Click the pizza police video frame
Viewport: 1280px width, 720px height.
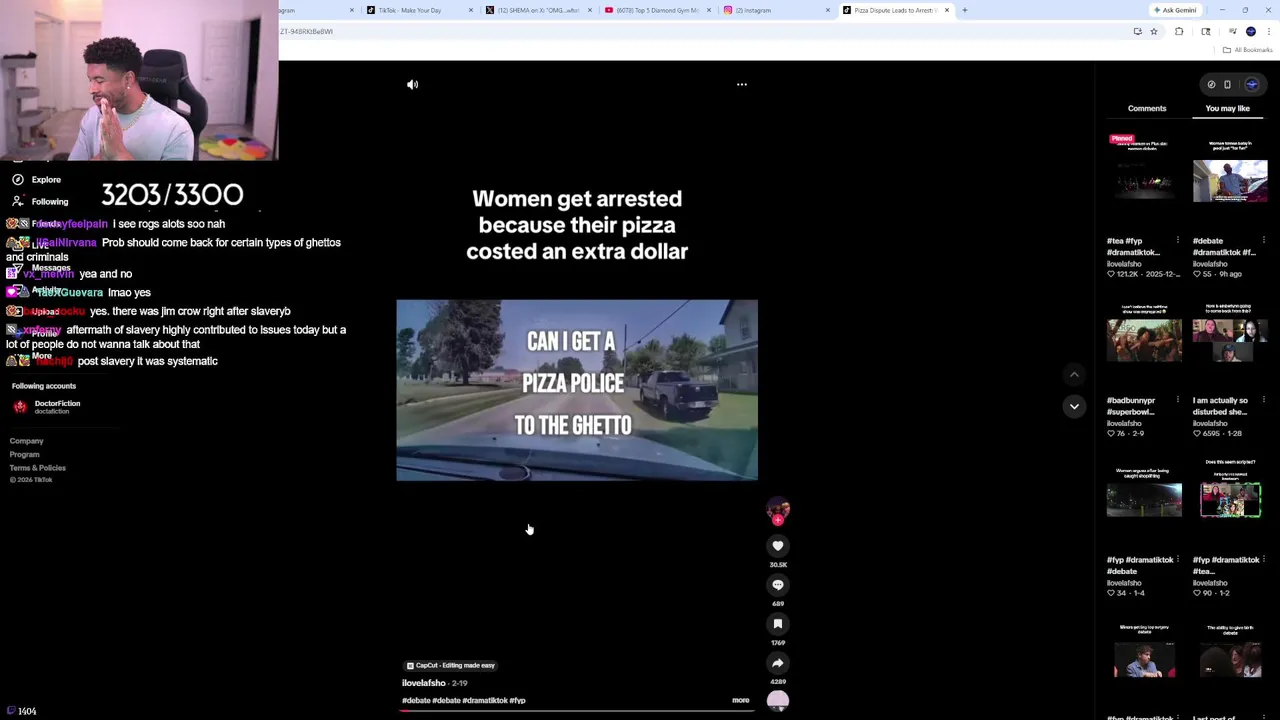click(577, 390)
